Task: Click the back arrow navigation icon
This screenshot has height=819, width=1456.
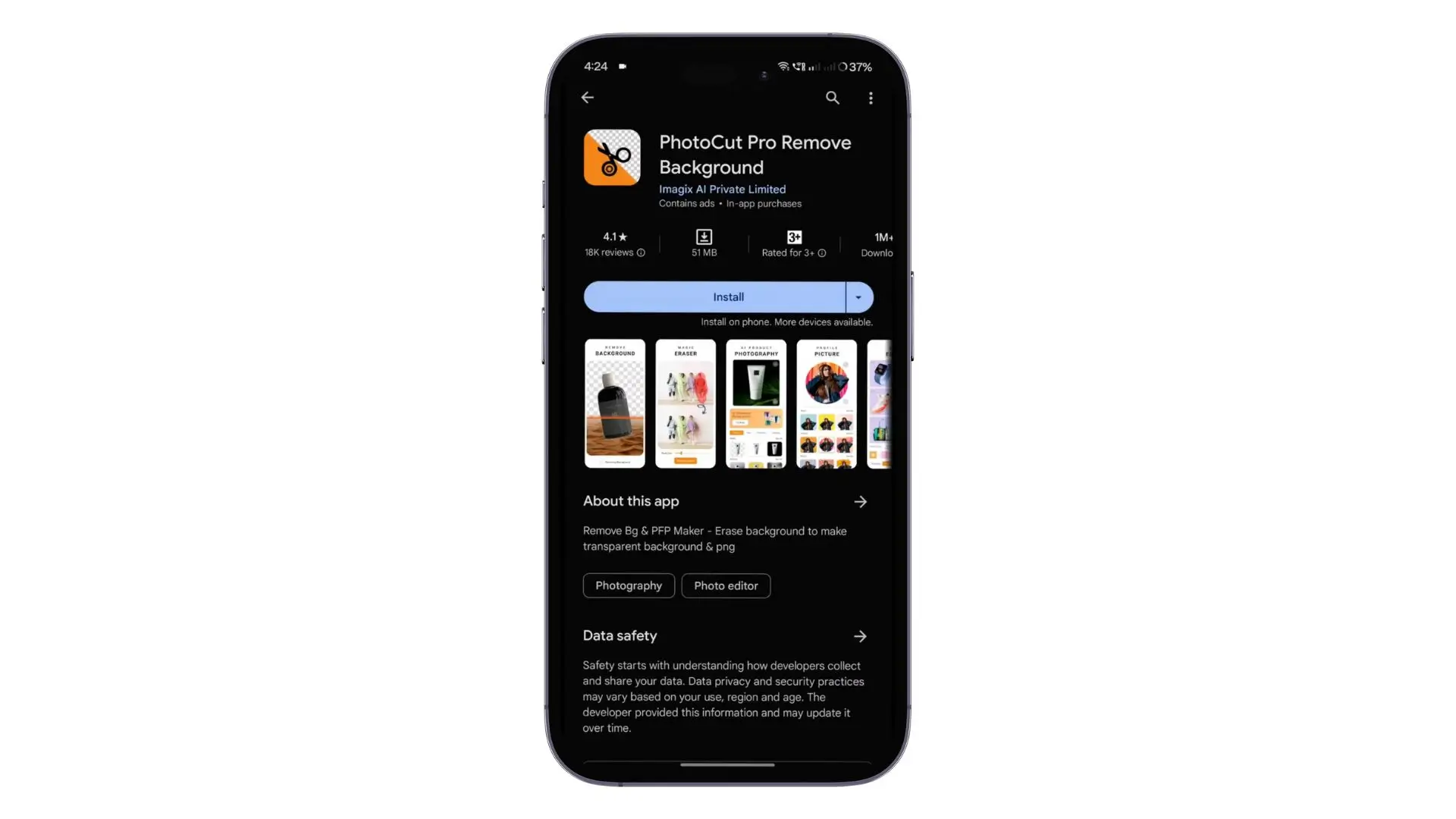Action: [588, 97]
